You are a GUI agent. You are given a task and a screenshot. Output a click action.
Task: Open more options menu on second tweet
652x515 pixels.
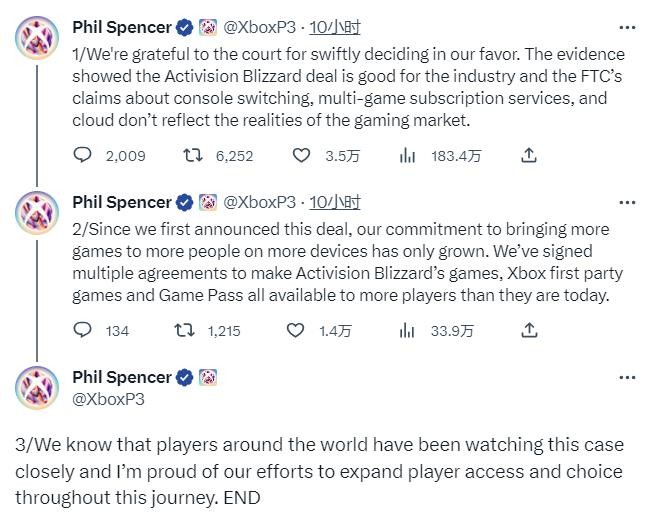click(x=626, y=202)
